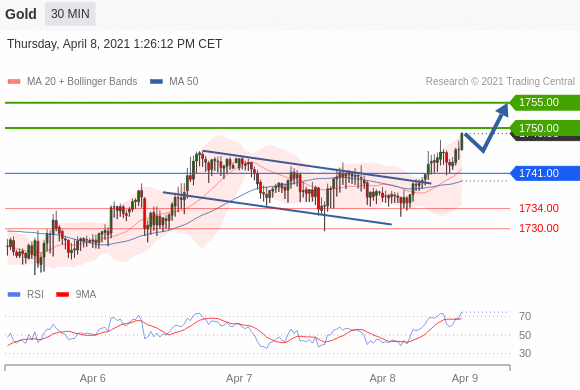
Task: Click the blue forecast arrow head
Action: (x=503, y=110)
